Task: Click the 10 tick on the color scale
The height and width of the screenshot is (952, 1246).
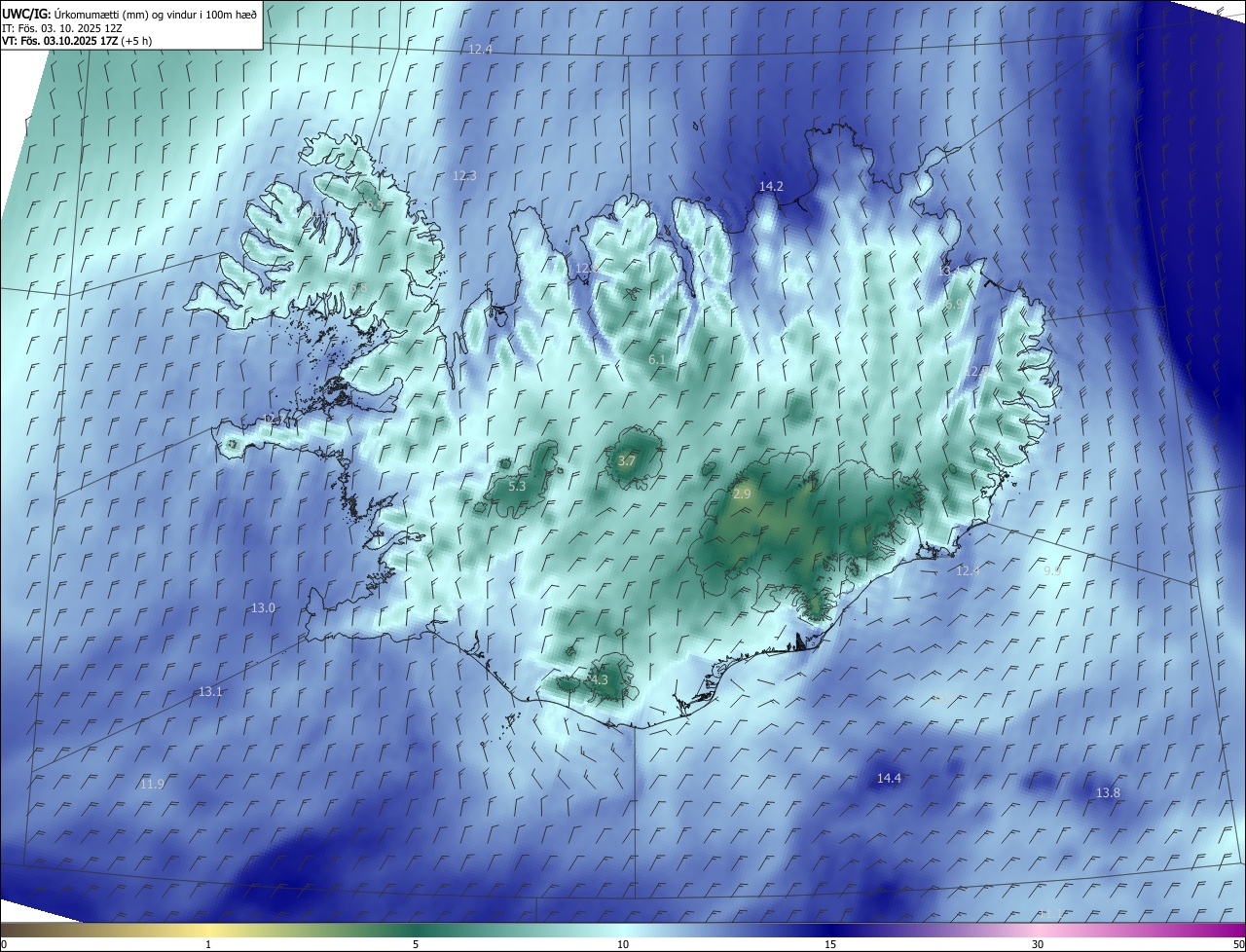Action: pos(623,944)
